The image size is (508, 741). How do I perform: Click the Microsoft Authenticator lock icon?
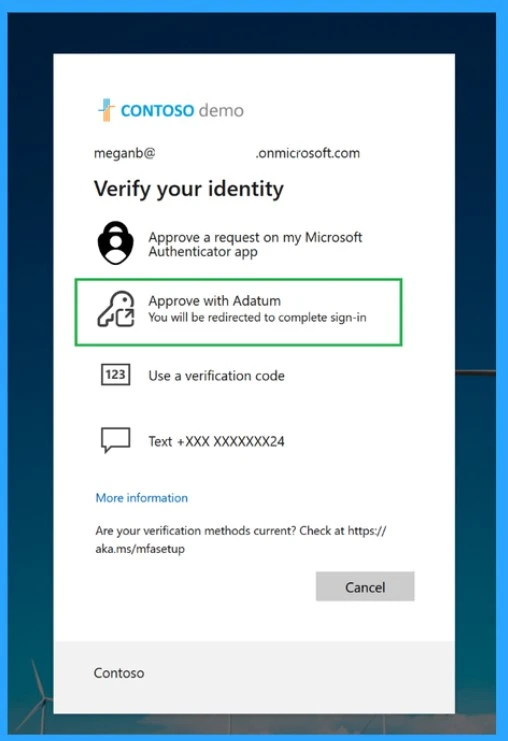(115, 243)
